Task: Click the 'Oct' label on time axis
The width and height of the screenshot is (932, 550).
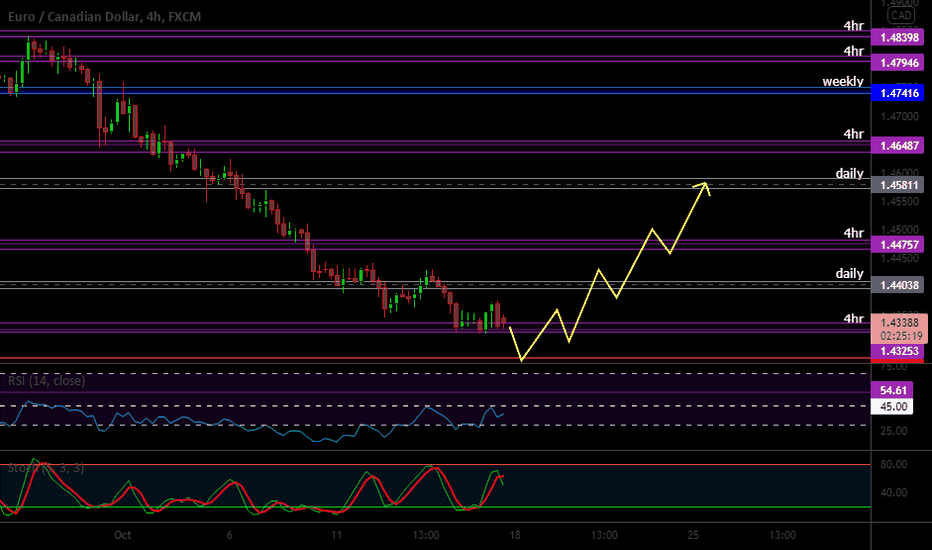Action: (122, 535)
